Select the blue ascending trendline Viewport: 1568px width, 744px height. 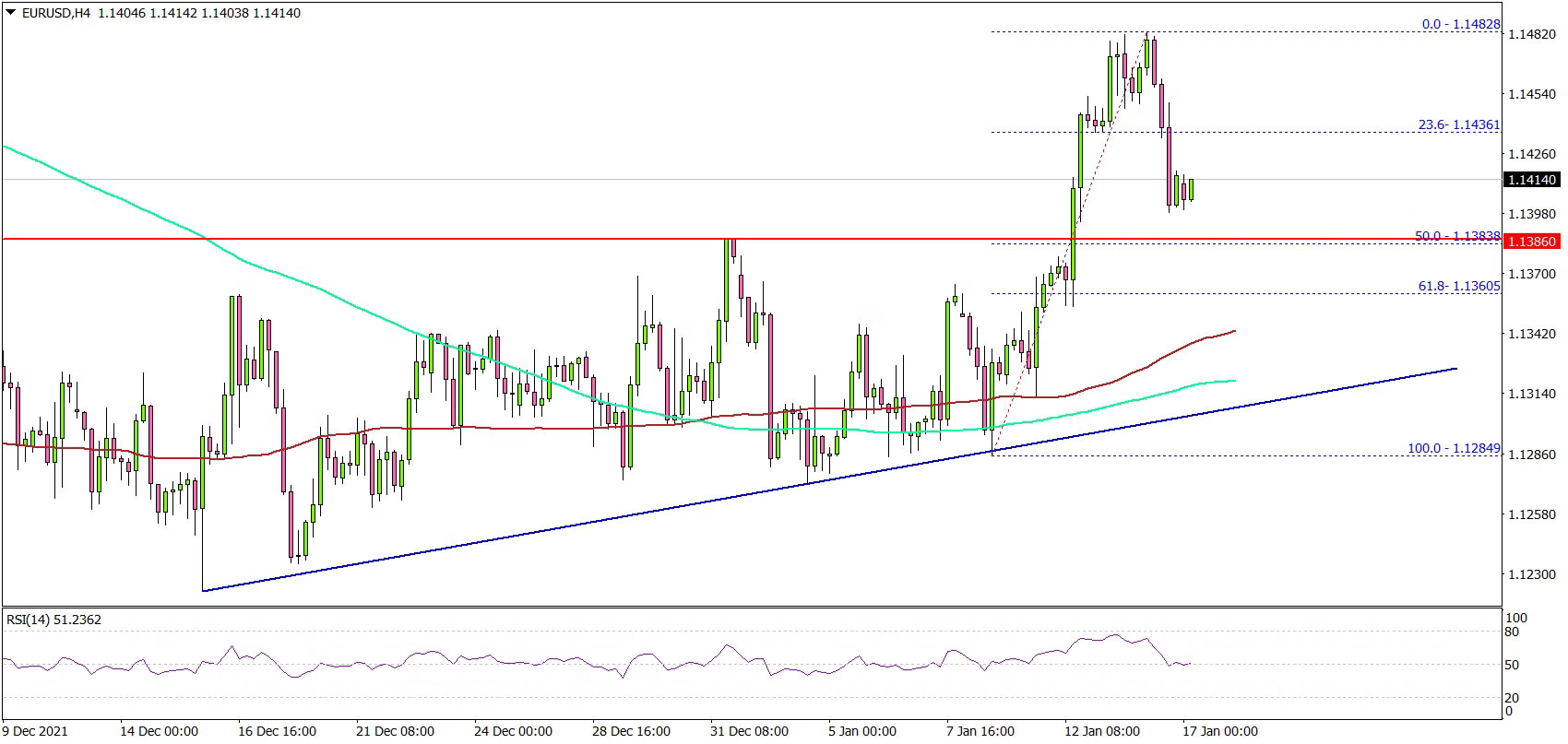tap(828, 479)
